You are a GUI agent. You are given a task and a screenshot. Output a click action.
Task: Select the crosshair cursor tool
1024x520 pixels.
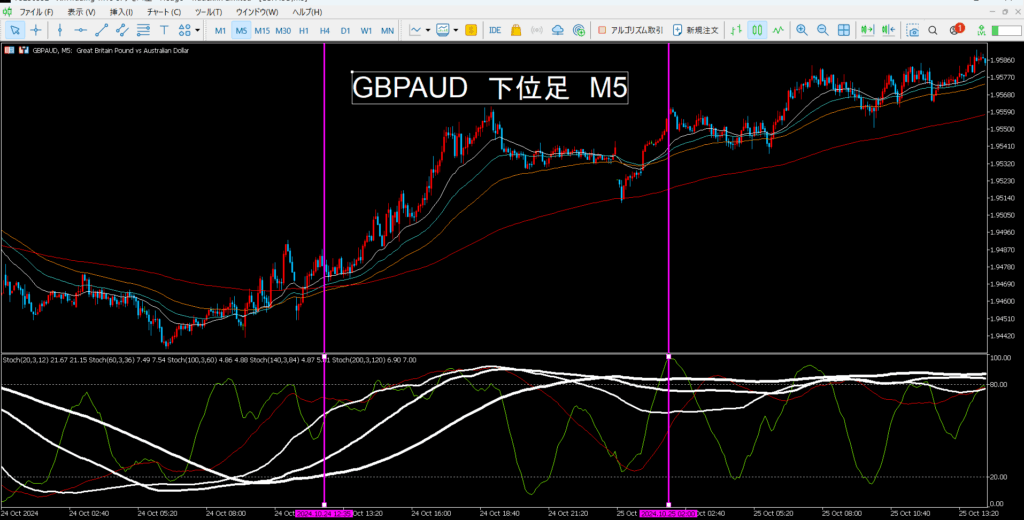tap(36, 30)
